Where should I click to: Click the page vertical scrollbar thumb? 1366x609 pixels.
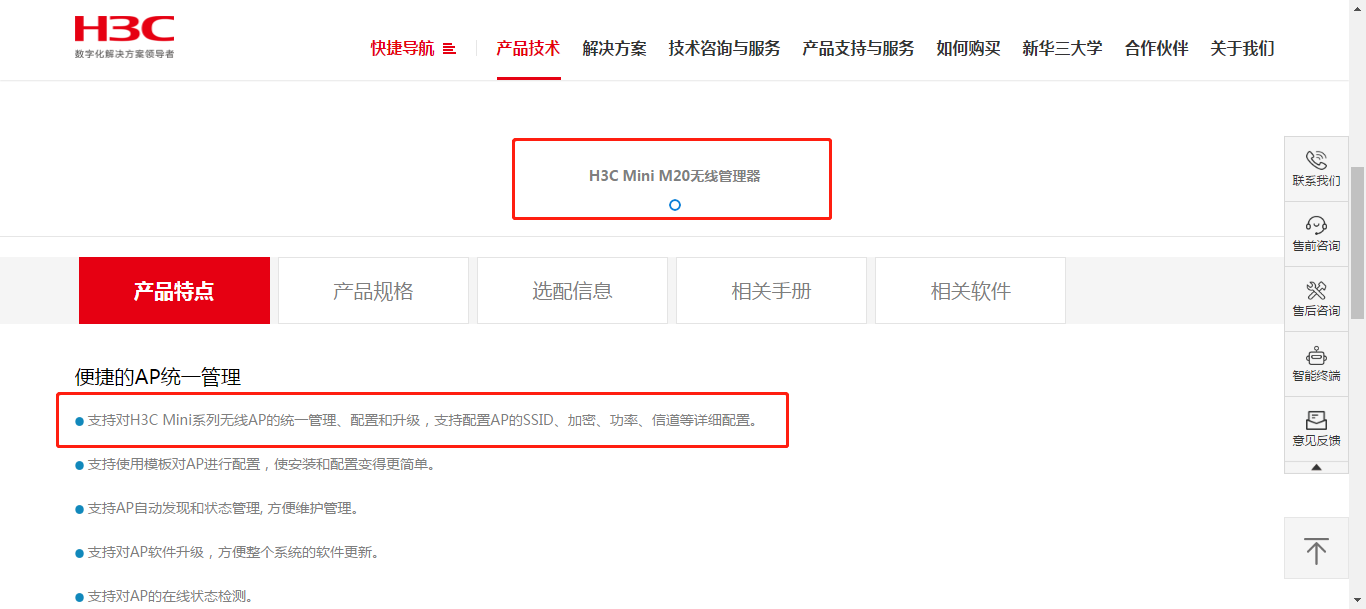coord(1357,242)
